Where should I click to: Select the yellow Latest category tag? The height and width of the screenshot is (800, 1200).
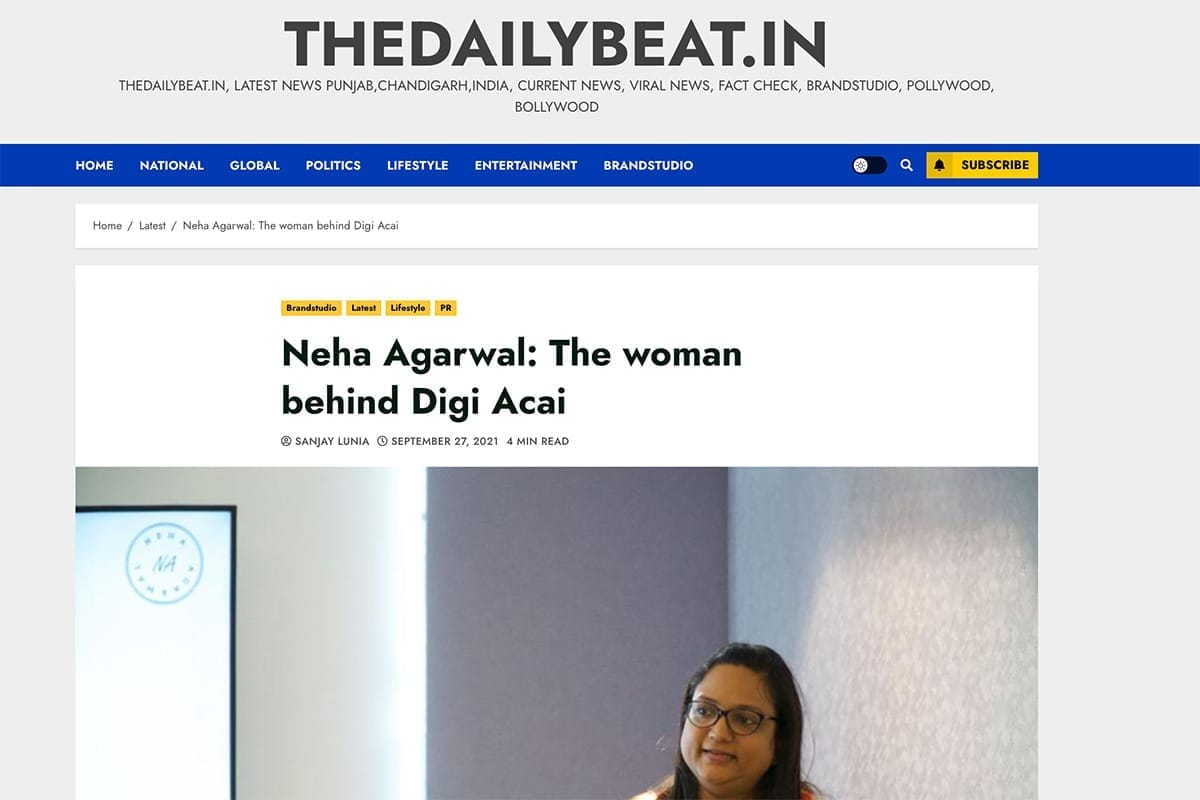(x=364, y=308)
